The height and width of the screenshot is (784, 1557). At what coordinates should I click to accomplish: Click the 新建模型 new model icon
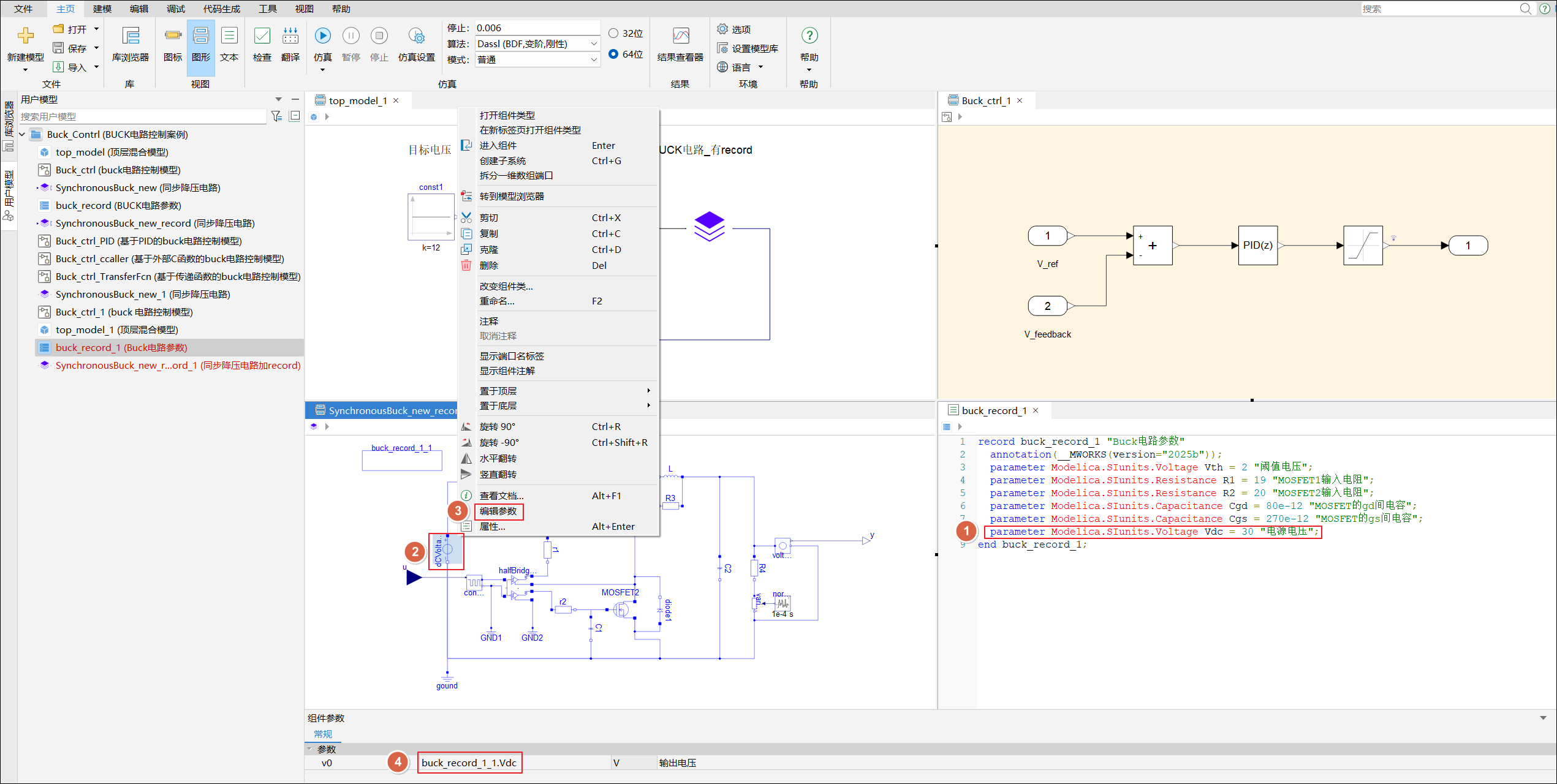[x=25, y=37]
